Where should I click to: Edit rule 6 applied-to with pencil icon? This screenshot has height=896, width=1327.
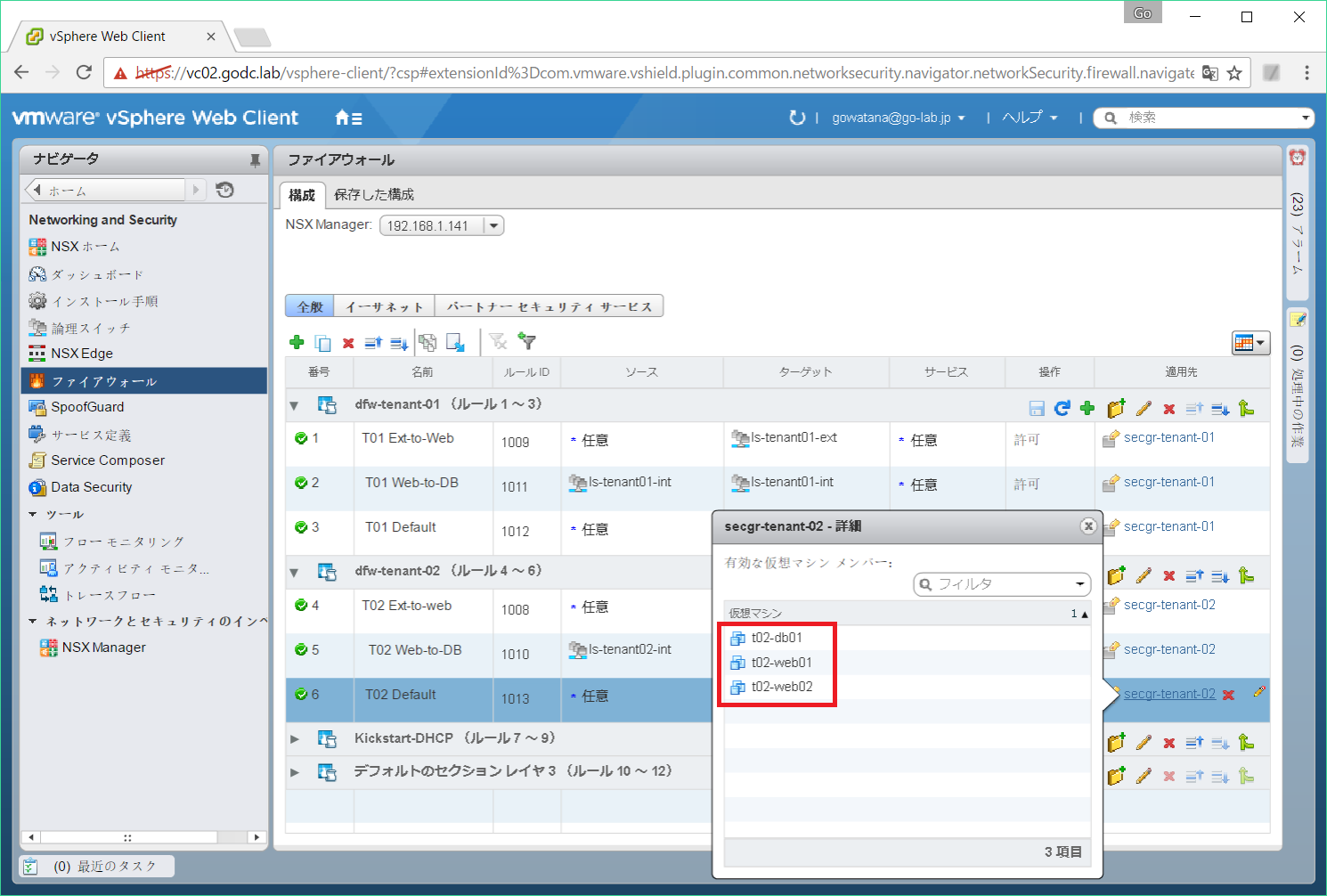pyautogui.click(x=1259, y=691)
